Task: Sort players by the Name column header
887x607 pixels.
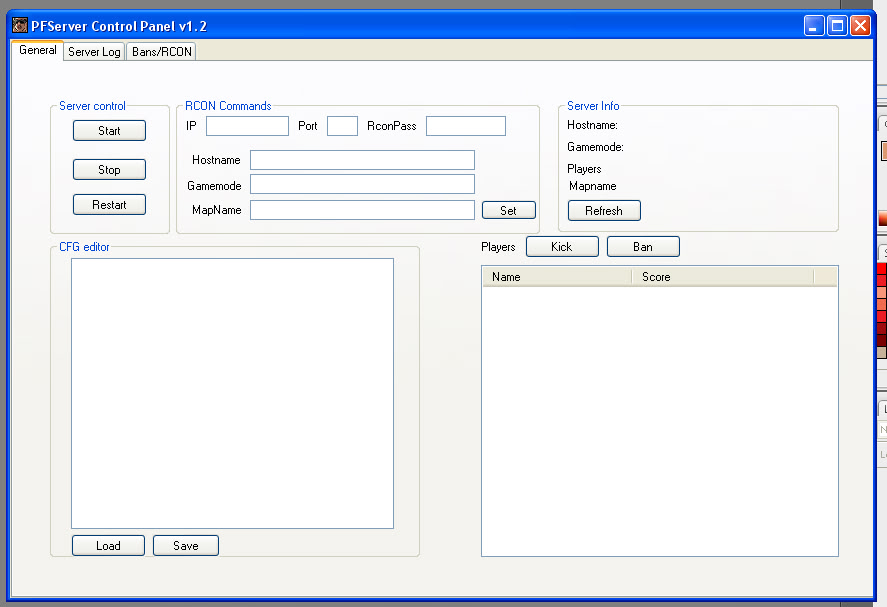Action: point(557,277)
